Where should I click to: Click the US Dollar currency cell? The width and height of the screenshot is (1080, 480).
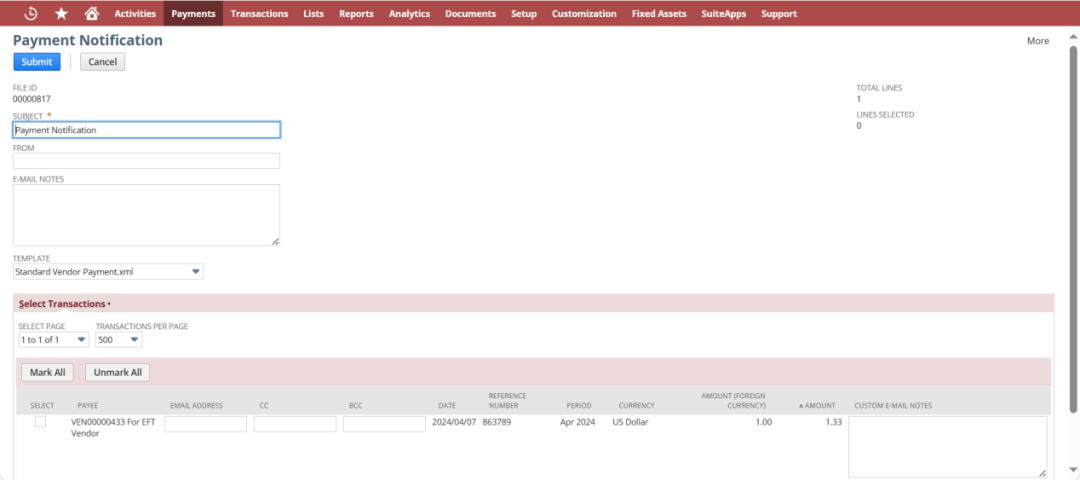[x=630, y=422]
